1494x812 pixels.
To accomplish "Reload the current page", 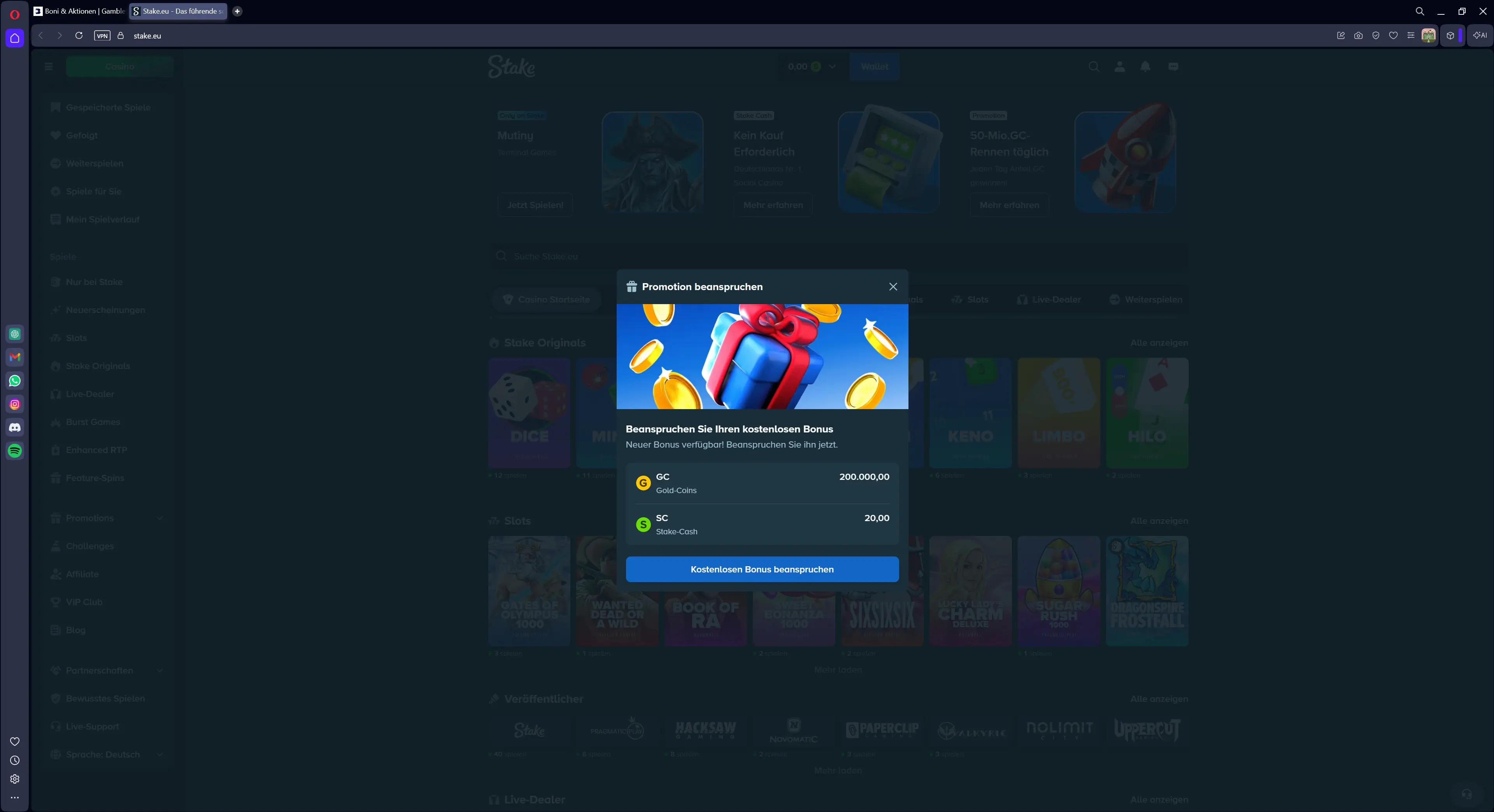I will pos(79,35).
